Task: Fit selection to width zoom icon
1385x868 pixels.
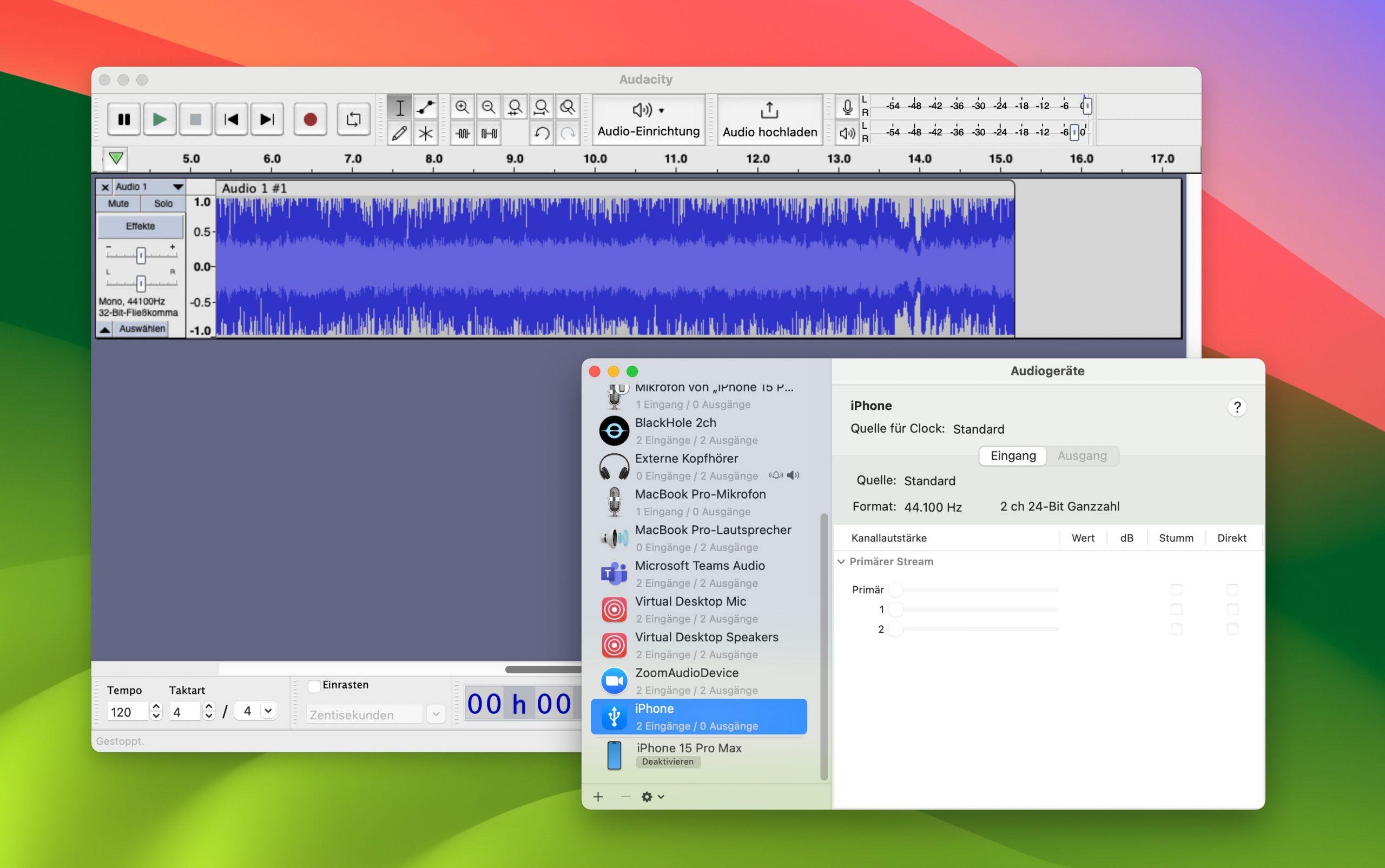Action: pos(515,108)
